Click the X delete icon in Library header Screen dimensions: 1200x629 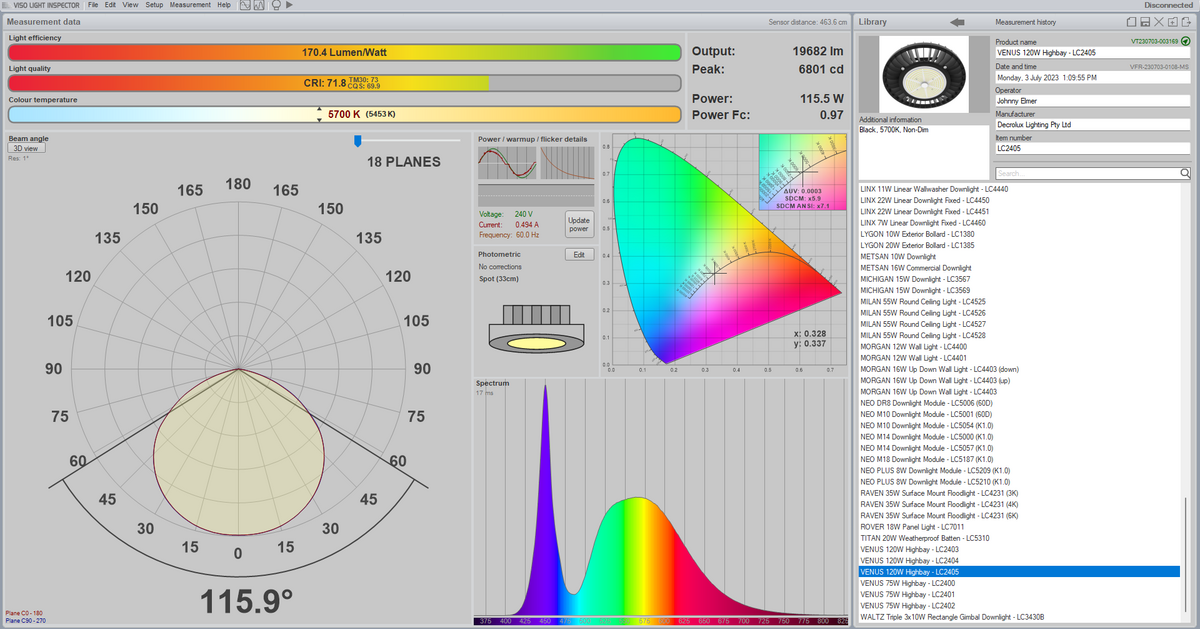click(1158, 21)
